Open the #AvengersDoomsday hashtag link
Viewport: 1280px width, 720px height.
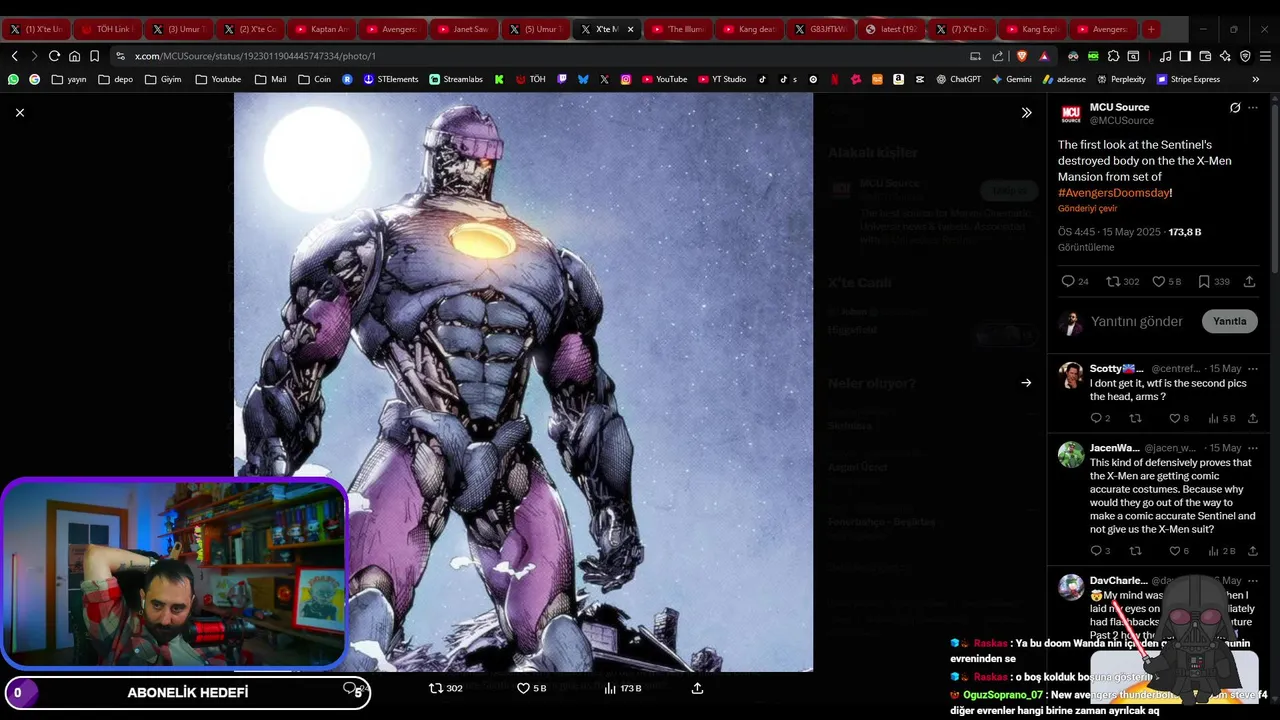point(1113,192)
